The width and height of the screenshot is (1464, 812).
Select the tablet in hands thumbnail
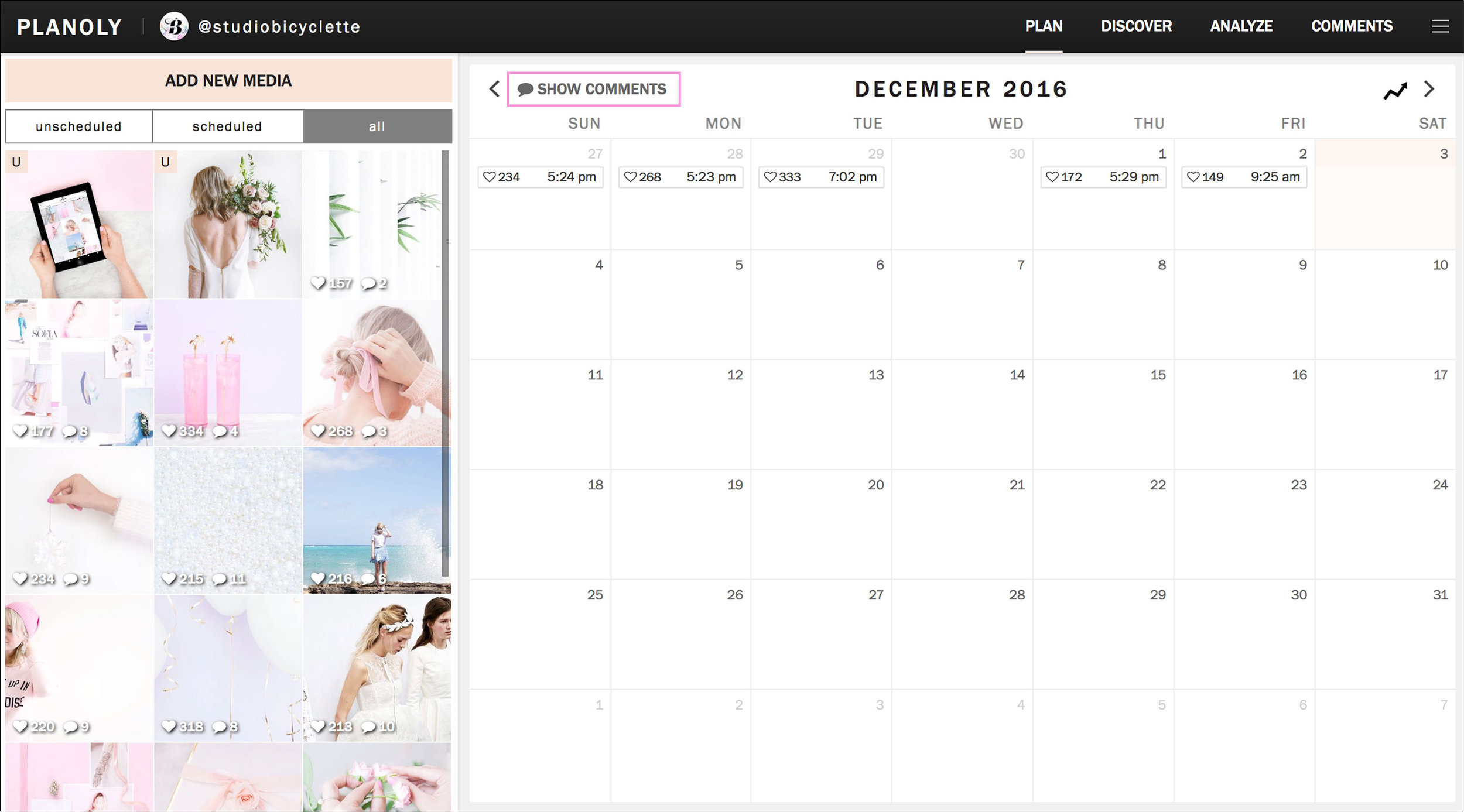coord(79,224)
